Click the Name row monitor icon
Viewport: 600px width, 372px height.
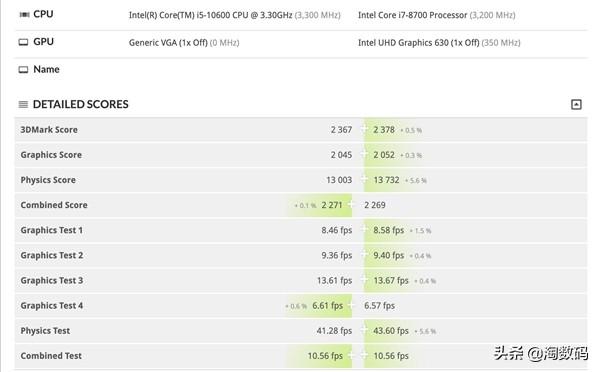point(23,70)
